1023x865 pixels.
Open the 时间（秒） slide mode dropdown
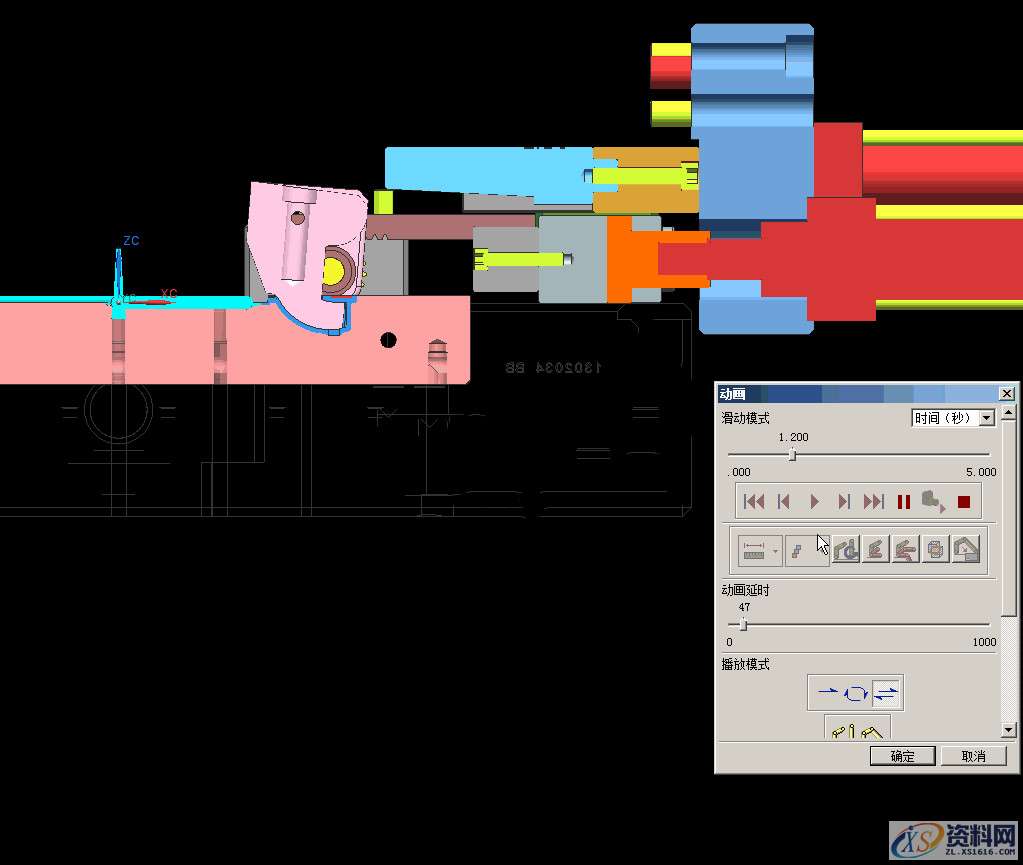[986, 418]
